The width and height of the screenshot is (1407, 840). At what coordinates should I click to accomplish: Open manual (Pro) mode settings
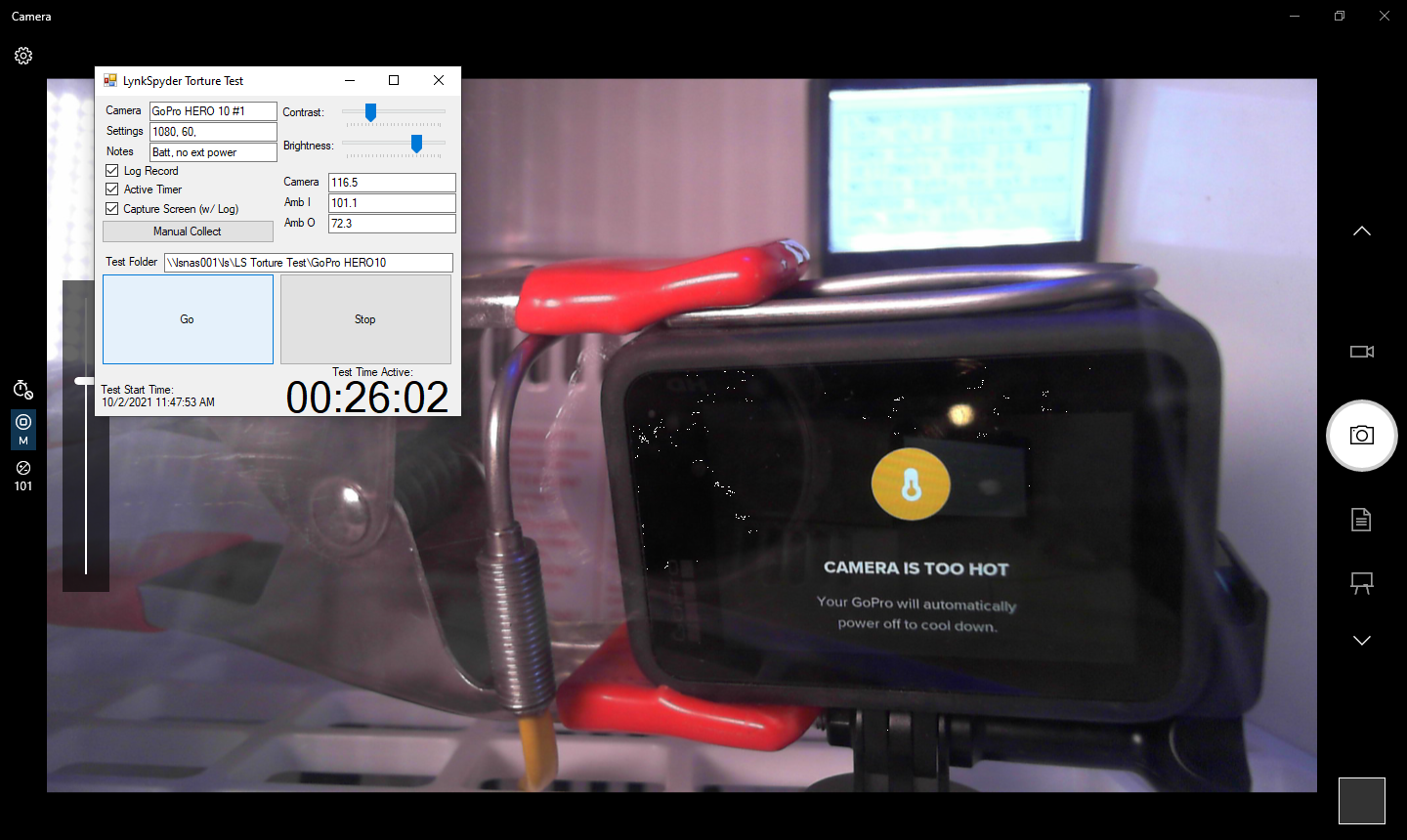(22, 430)
